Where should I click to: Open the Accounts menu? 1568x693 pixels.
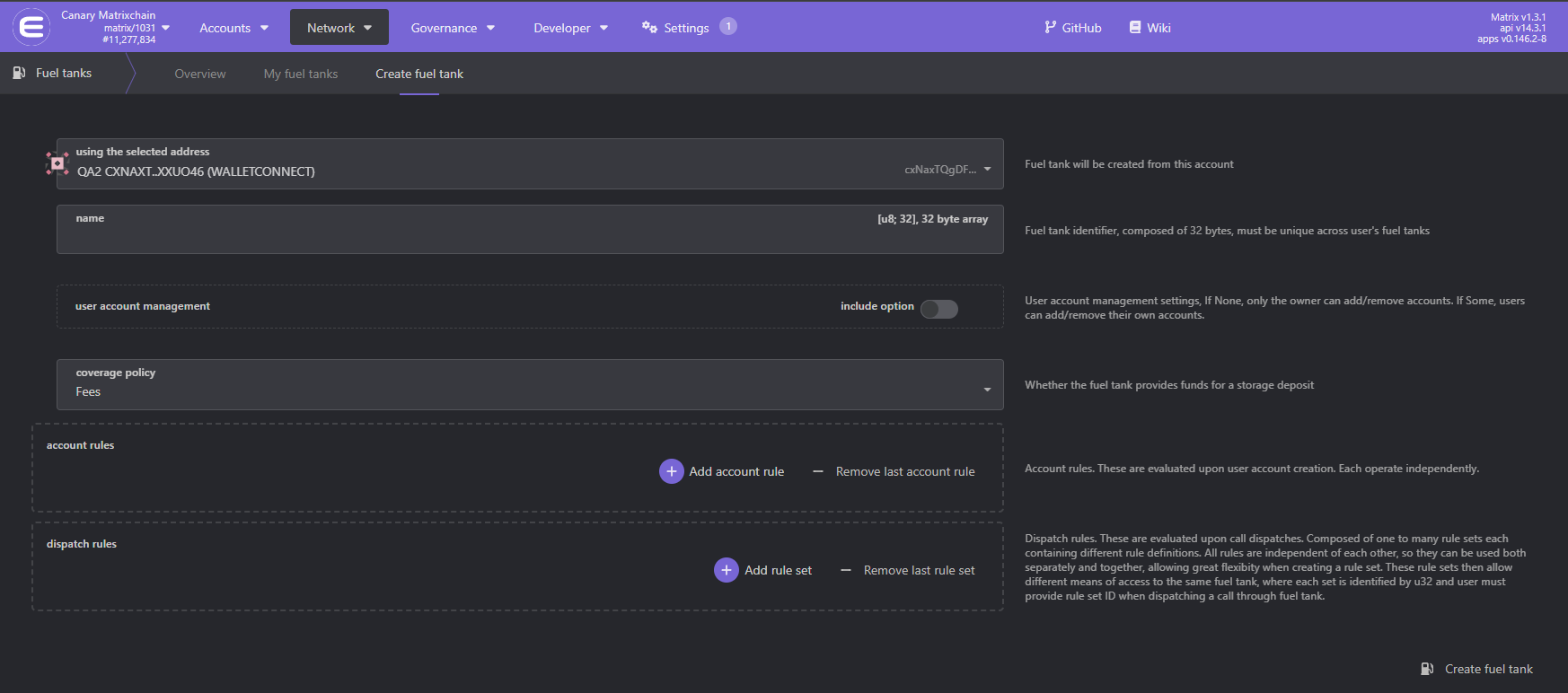[x=233, y=28]
